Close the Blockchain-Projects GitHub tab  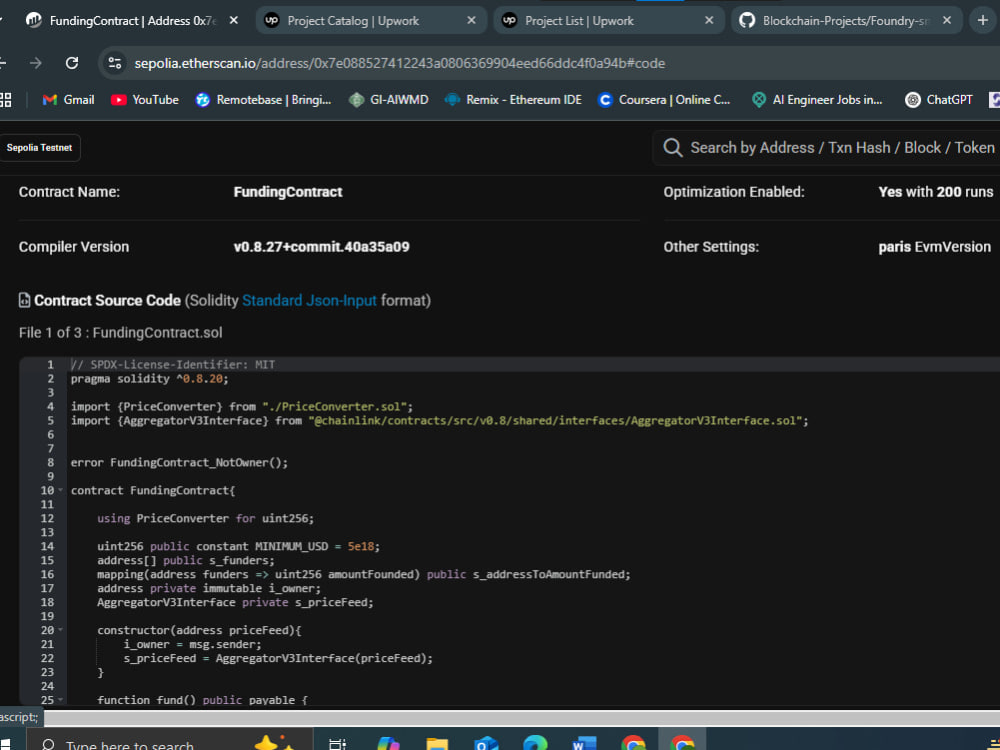pyautogui.click(x=946, y=20)
